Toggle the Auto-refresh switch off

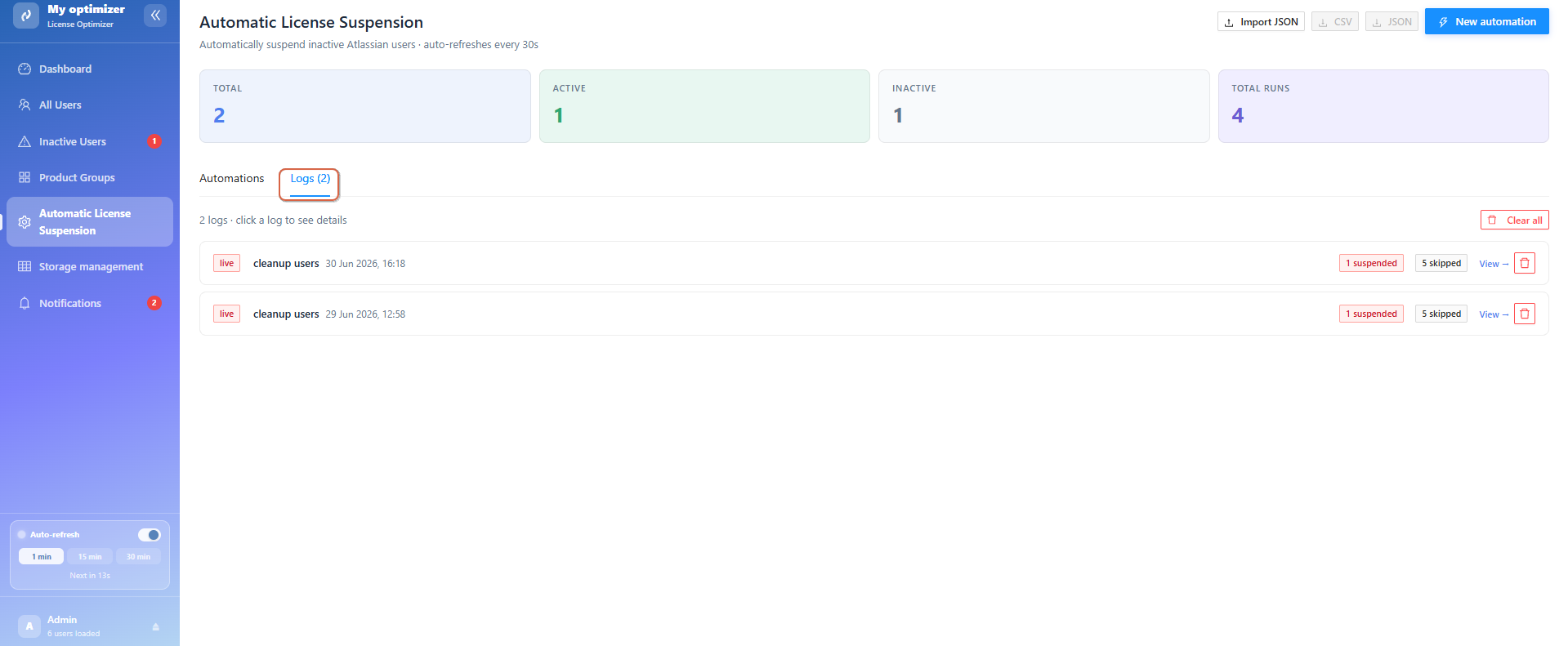coord(149,535)
